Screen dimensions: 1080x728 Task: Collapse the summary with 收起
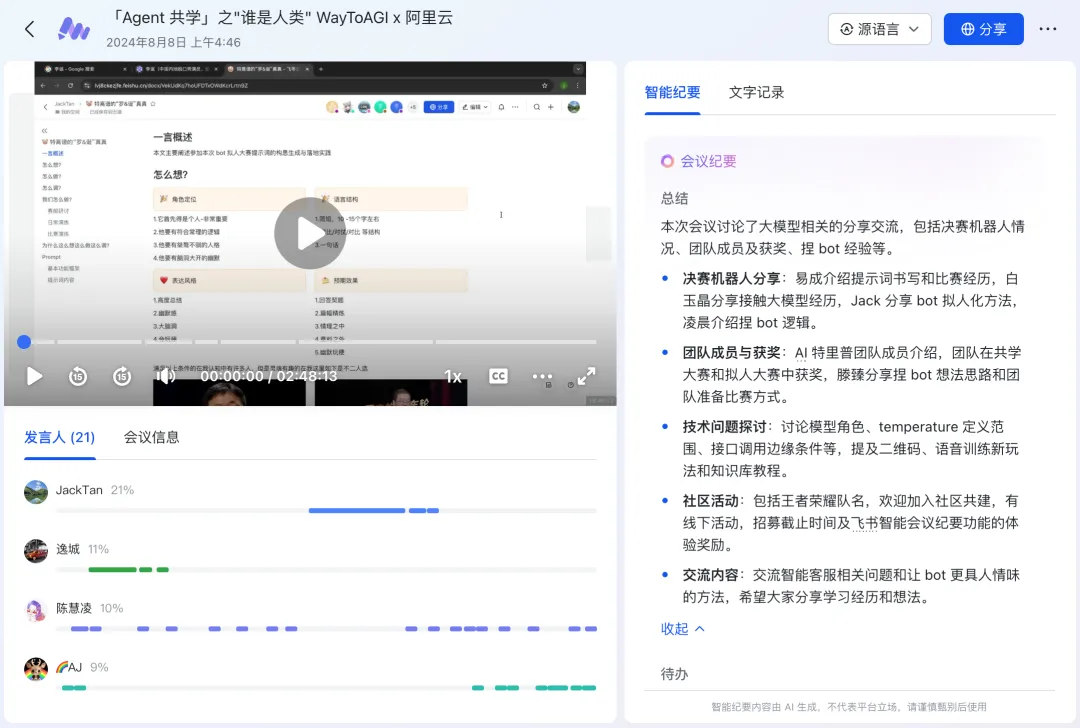(682, 629)
